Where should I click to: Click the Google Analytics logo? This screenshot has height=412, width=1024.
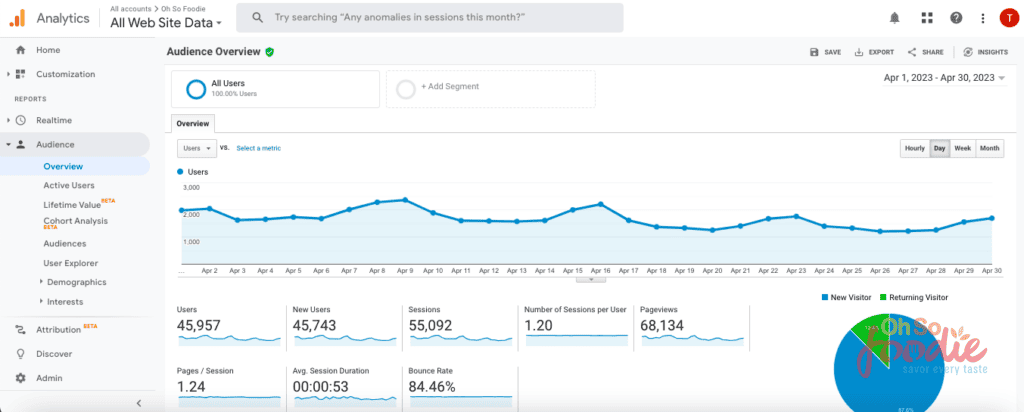point(17,18)
